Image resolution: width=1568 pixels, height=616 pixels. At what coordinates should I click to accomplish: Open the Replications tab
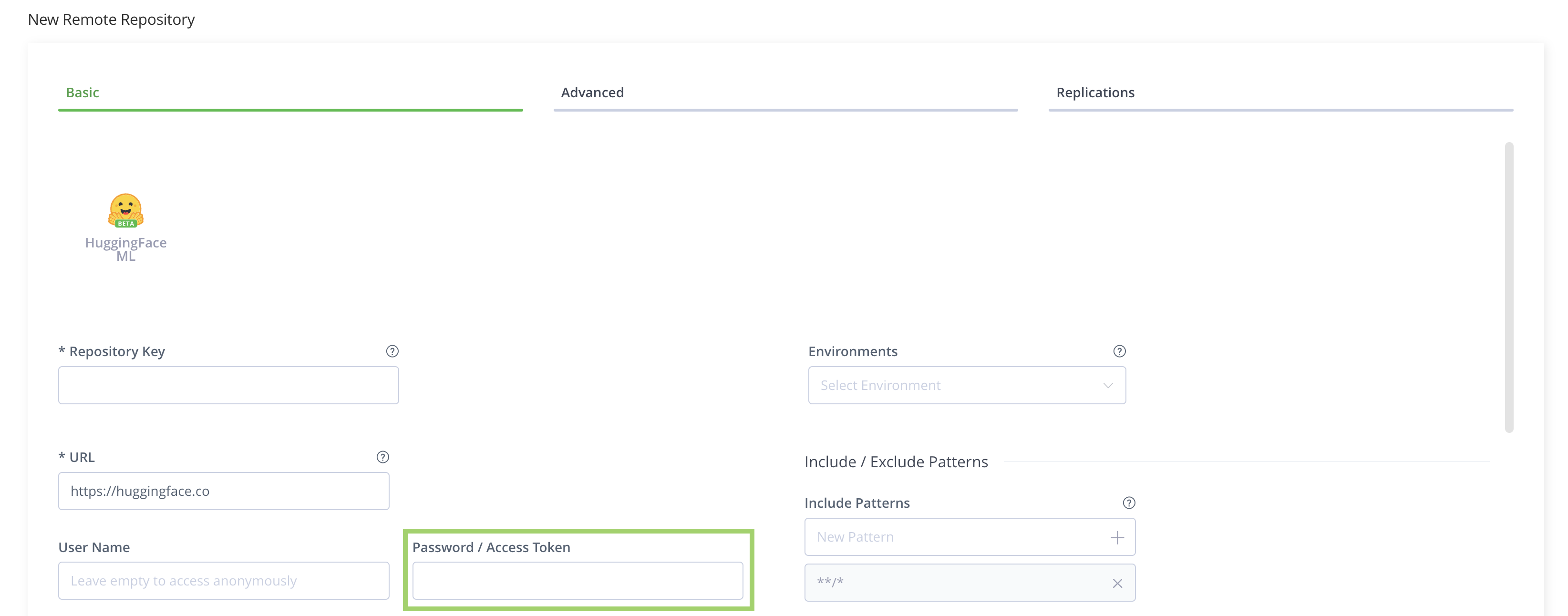[1095, 92]
